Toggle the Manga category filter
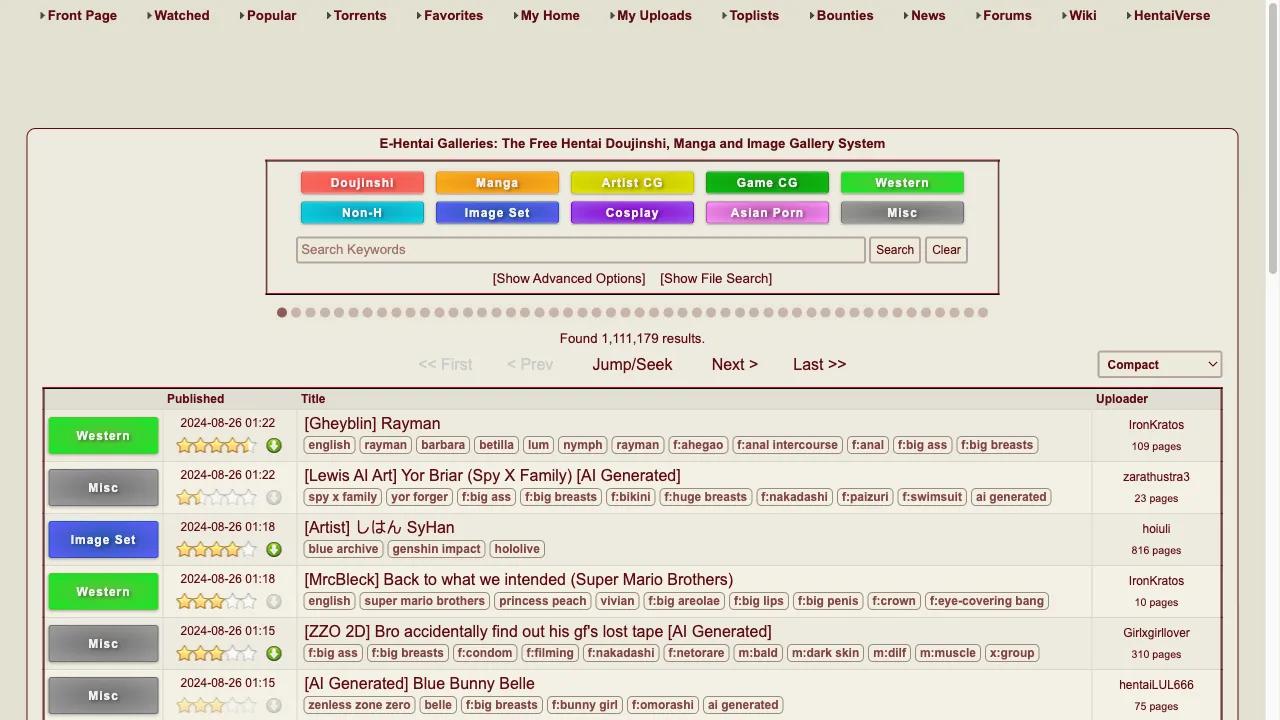The image size is (1280, 720). point(497,183)
